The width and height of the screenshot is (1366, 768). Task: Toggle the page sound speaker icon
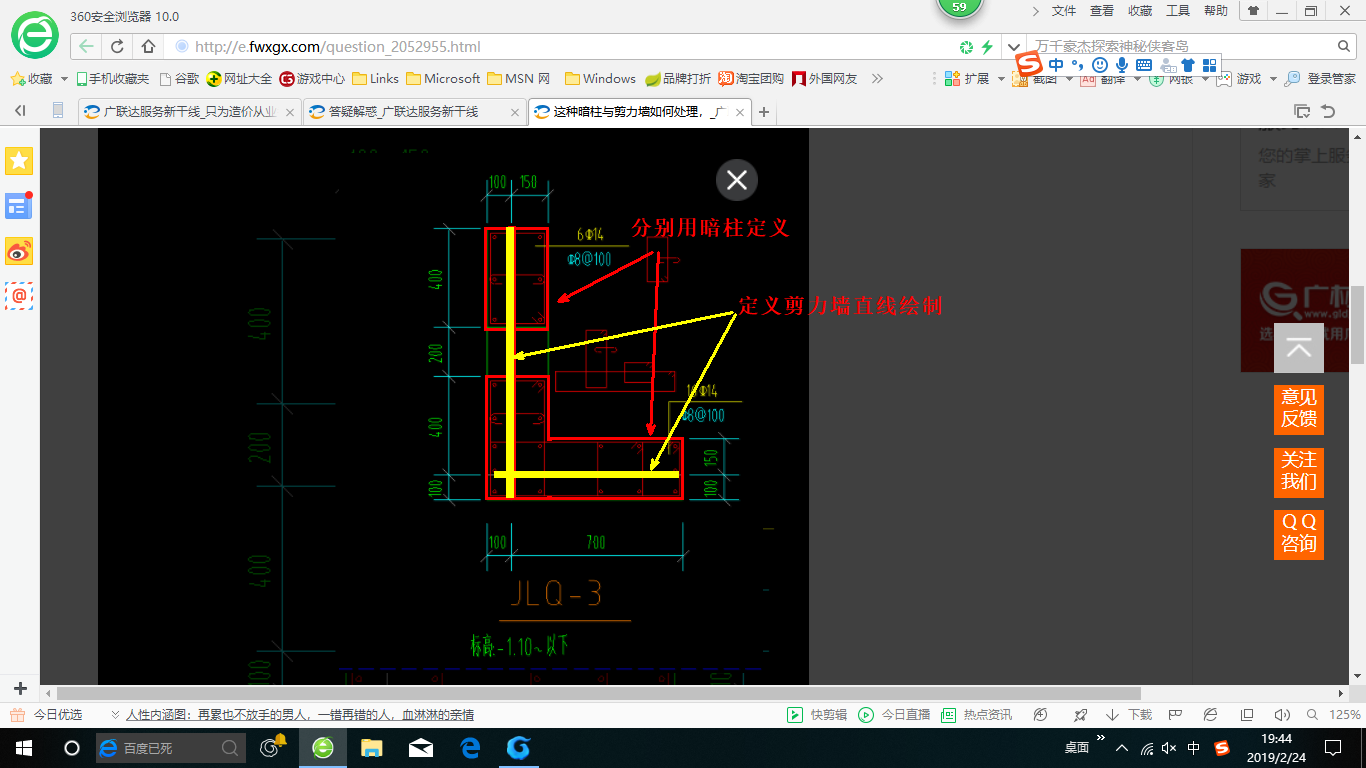pos(1283,715)
